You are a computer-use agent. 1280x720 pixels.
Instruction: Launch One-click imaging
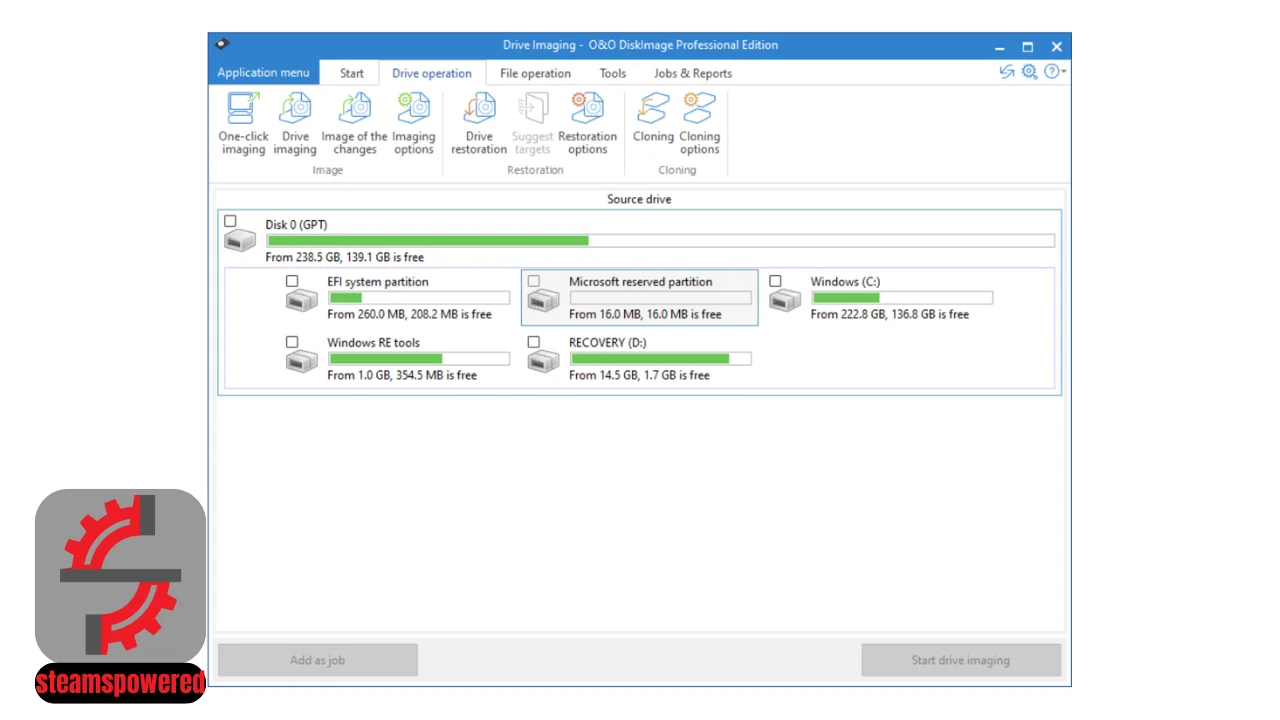244,123
